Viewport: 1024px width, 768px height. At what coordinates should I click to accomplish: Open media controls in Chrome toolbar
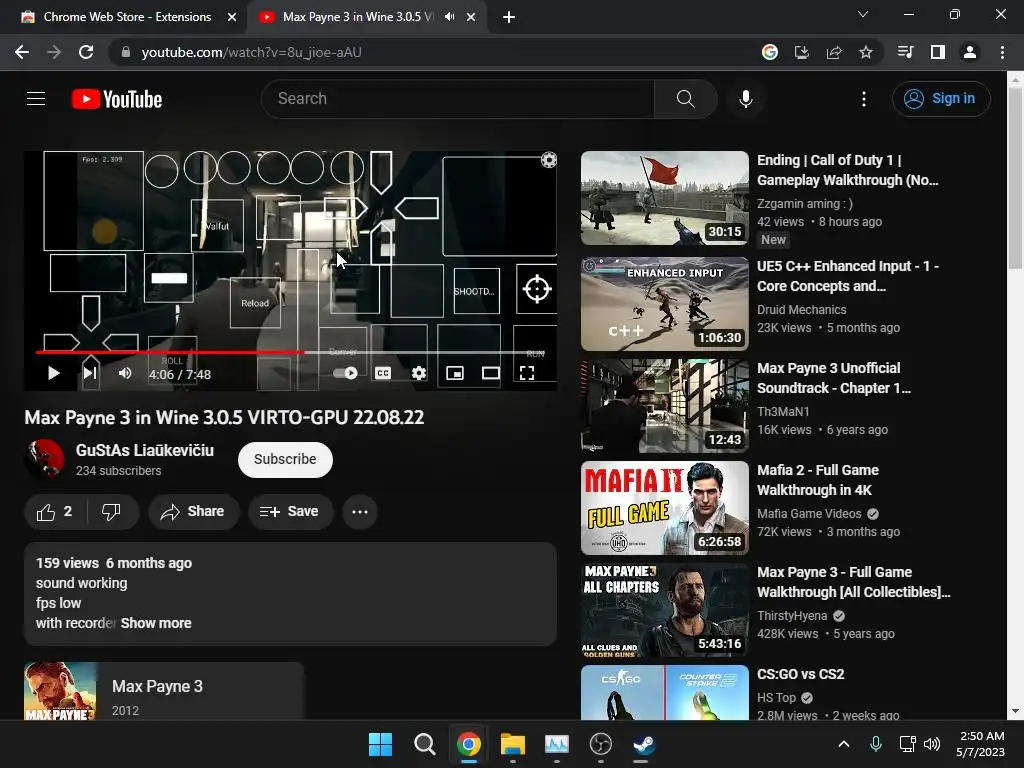[x=905, y=52]
